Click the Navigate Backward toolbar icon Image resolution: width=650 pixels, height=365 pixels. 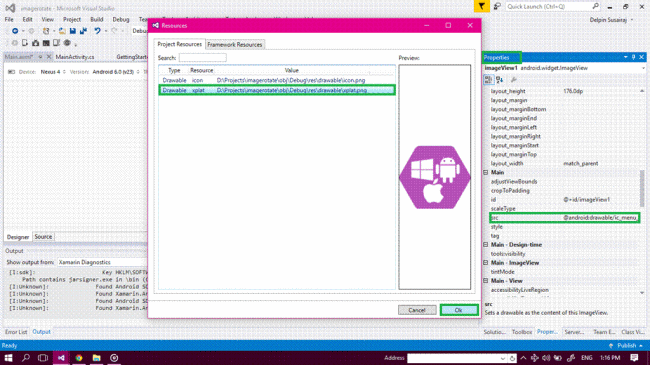(15, 31)
